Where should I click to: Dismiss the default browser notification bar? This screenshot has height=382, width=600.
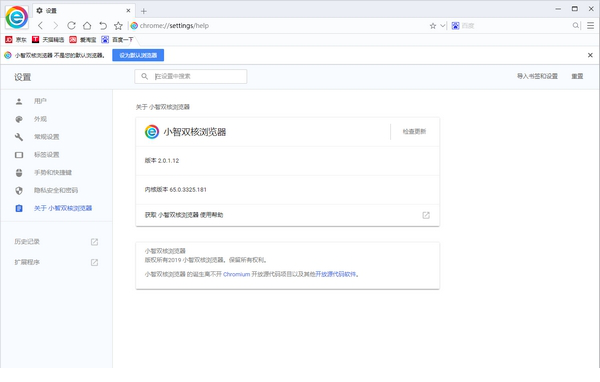point(590,55)
